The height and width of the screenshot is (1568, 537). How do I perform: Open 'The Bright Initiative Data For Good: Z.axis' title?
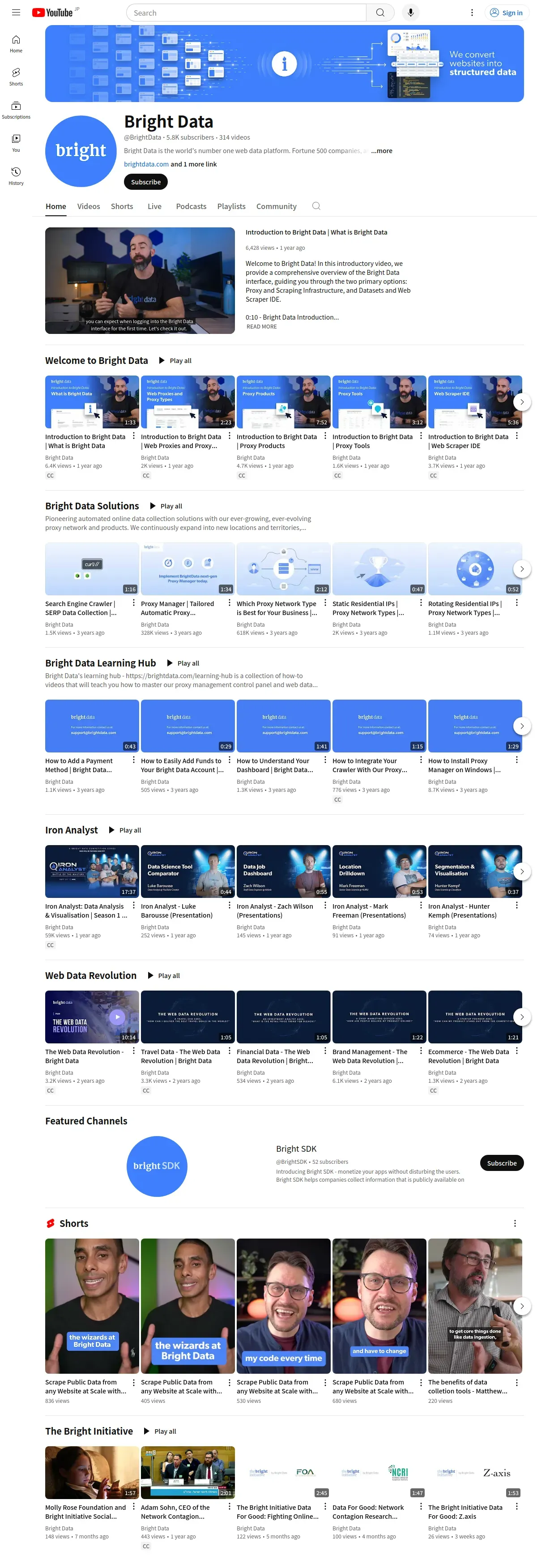tap(465, 1512)
